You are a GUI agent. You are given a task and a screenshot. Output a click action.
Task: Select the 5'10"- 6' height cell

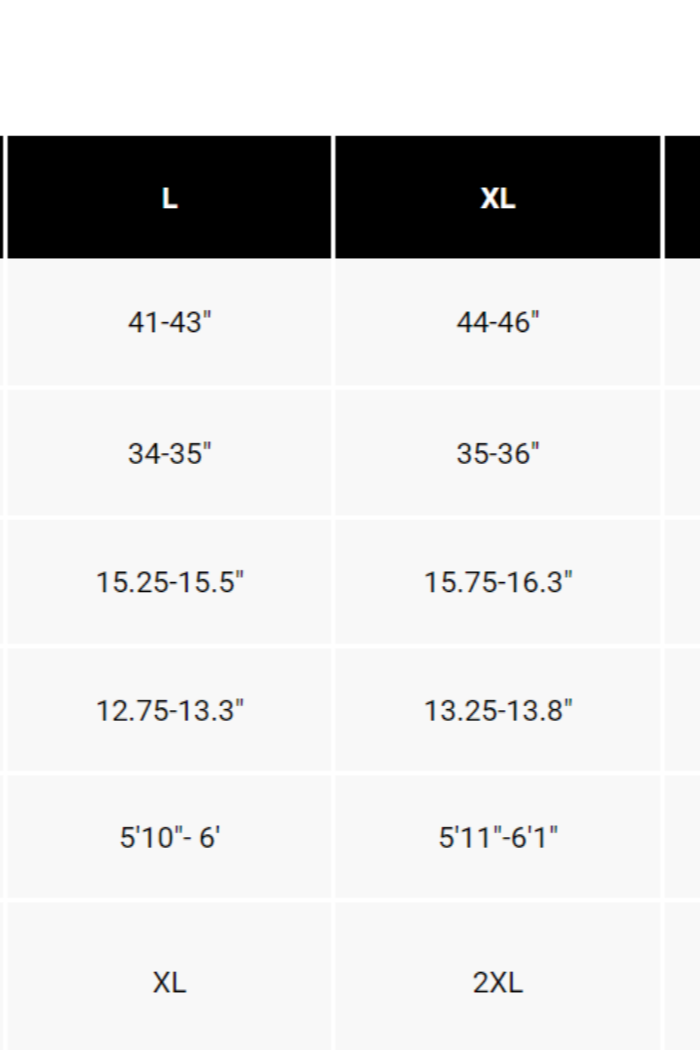pyautogui.click(x=169, y=837)
